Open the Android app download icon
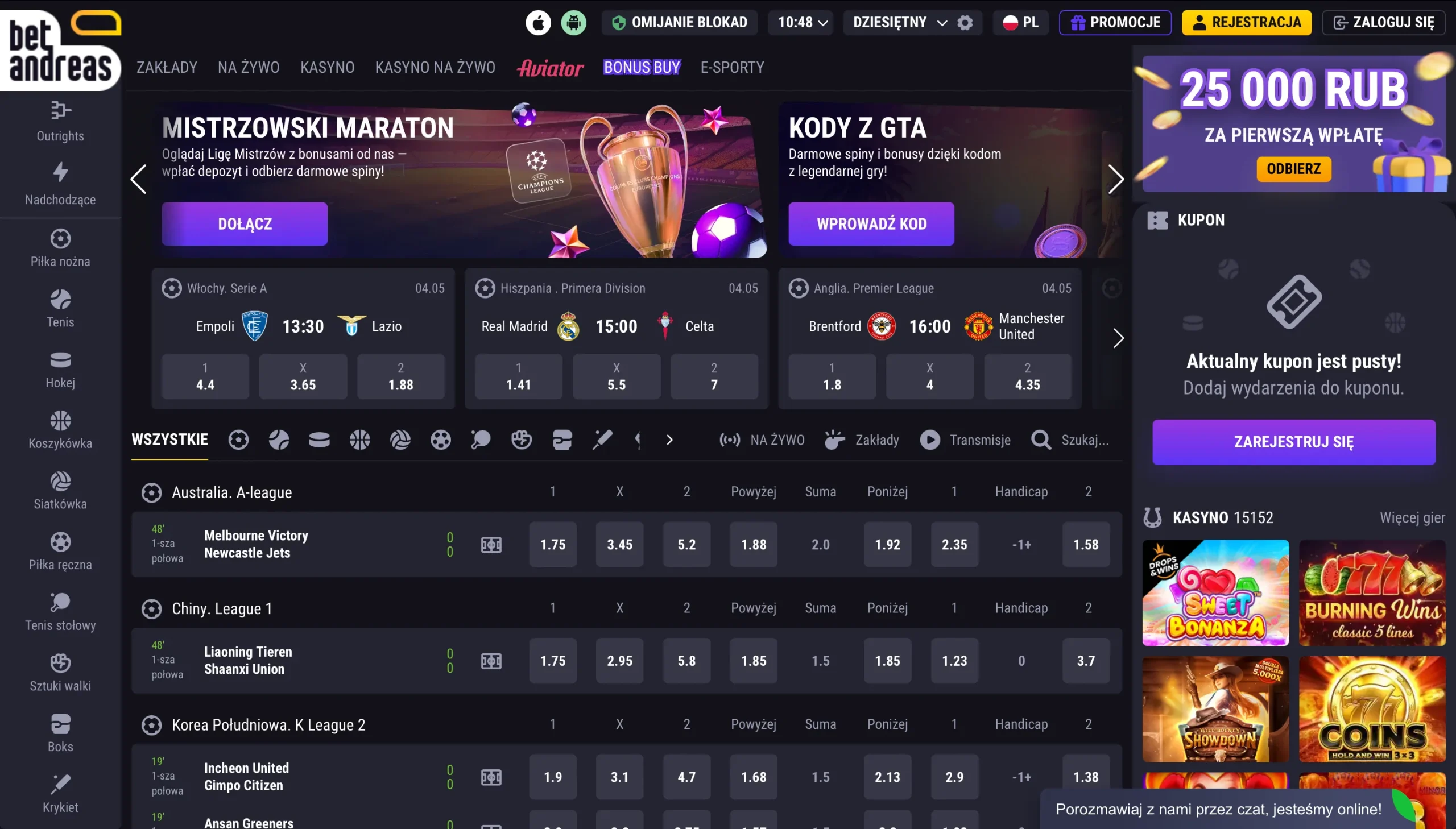The width and height of the screenshot is (1456, 829). coord(573,23)
